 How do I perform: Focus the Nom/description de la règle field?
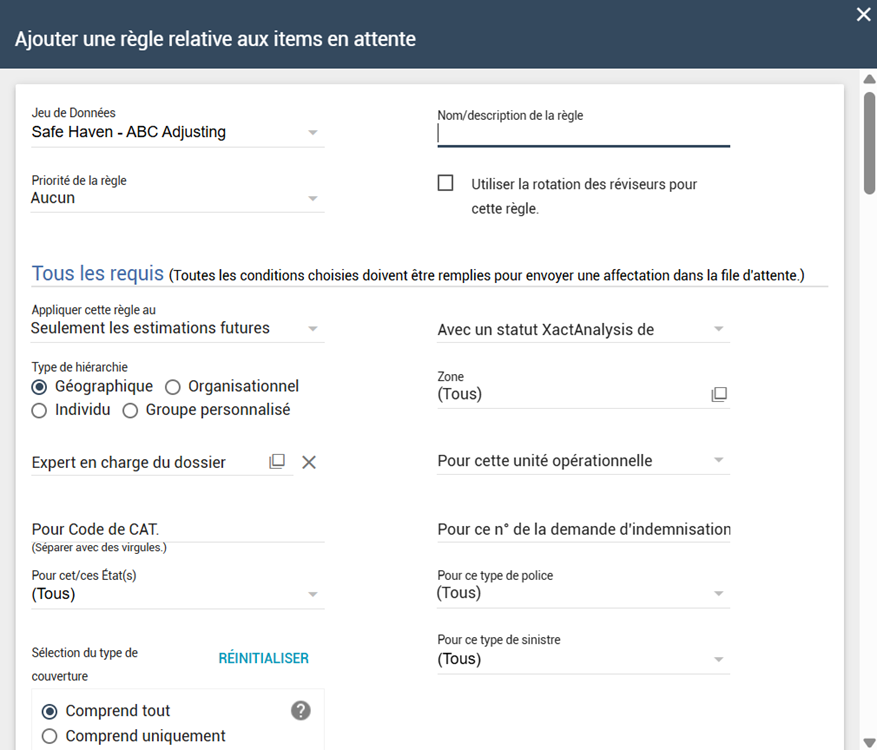583,134
